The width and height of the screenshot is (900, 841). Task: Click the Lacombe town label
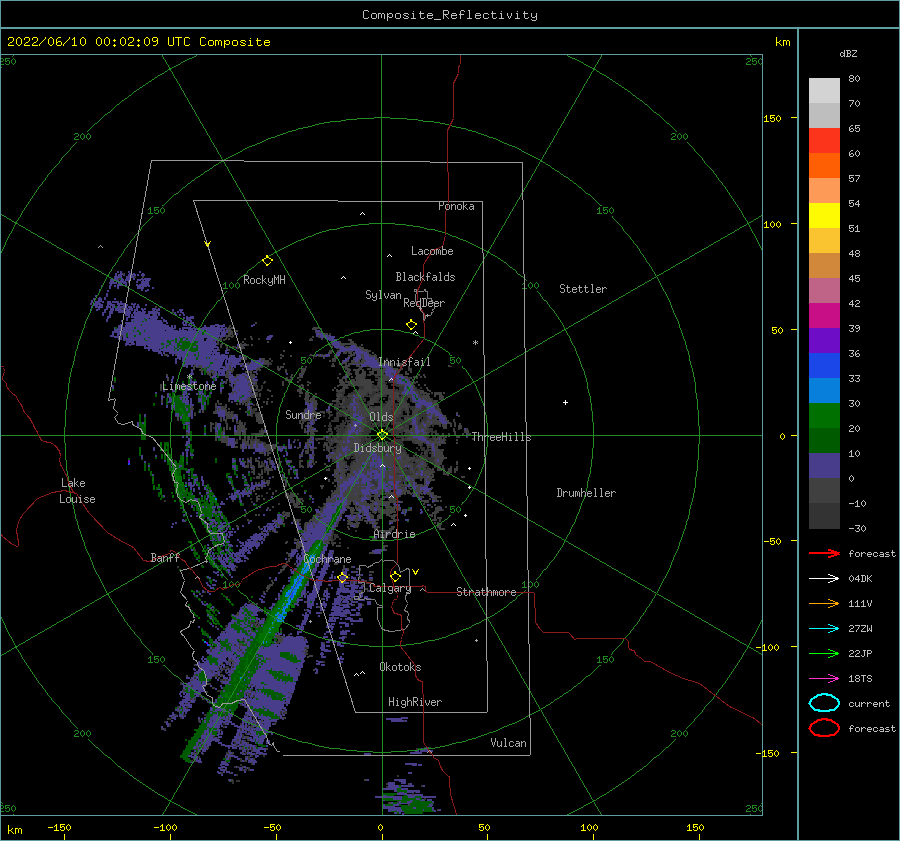click(x=432, y=251)
